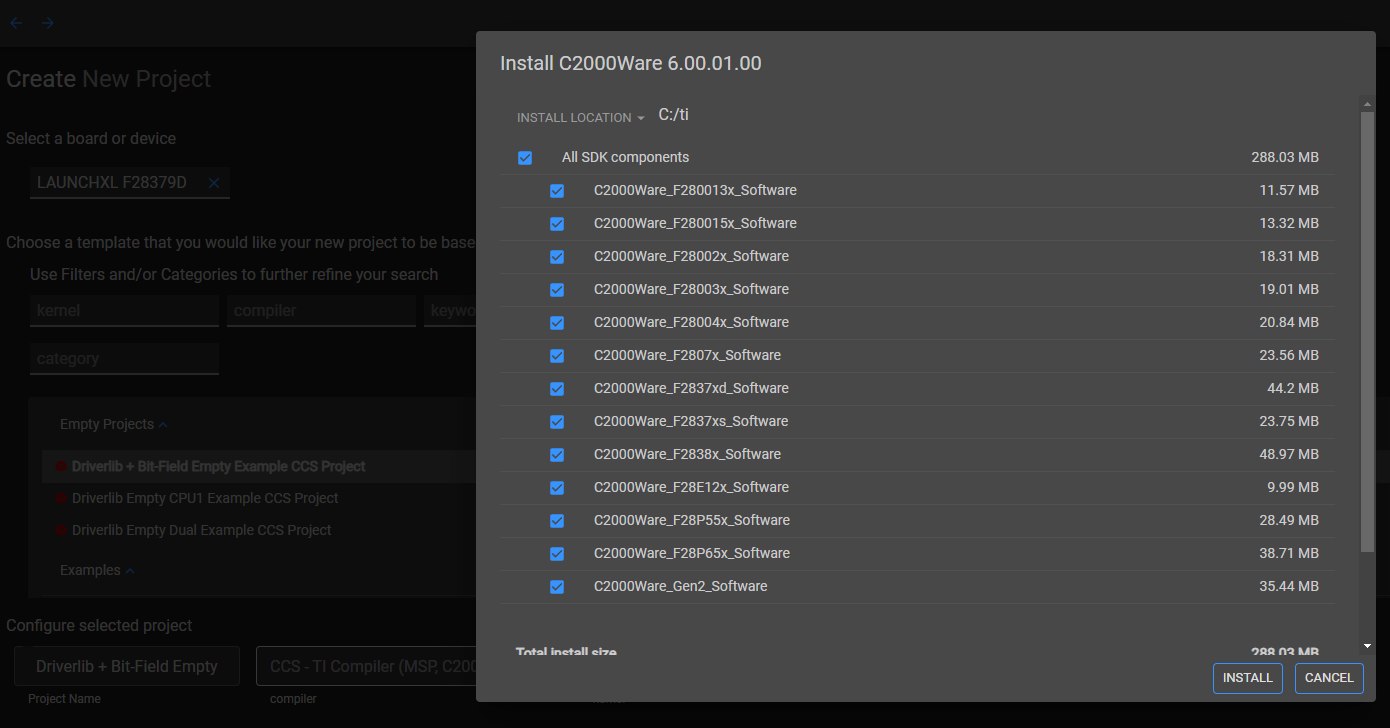Toggle All SDK components checkbox
1390x728 pixels.
coord(525,158)
